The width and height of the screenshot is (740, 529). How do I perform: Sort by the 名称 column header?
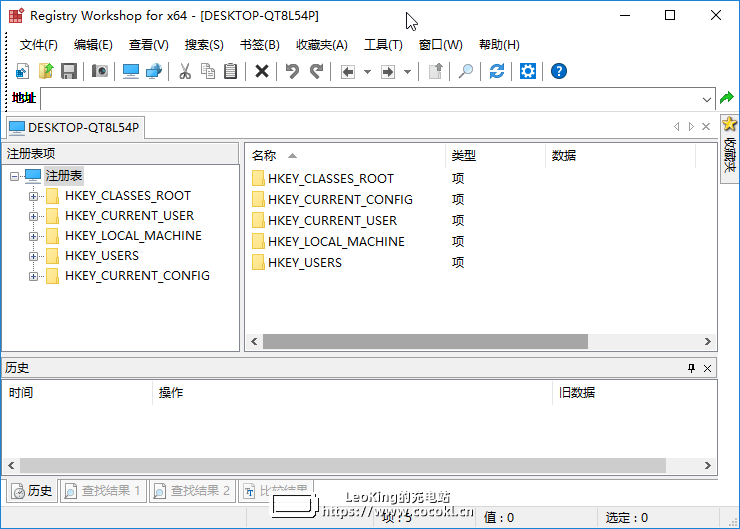pos(345,156)
